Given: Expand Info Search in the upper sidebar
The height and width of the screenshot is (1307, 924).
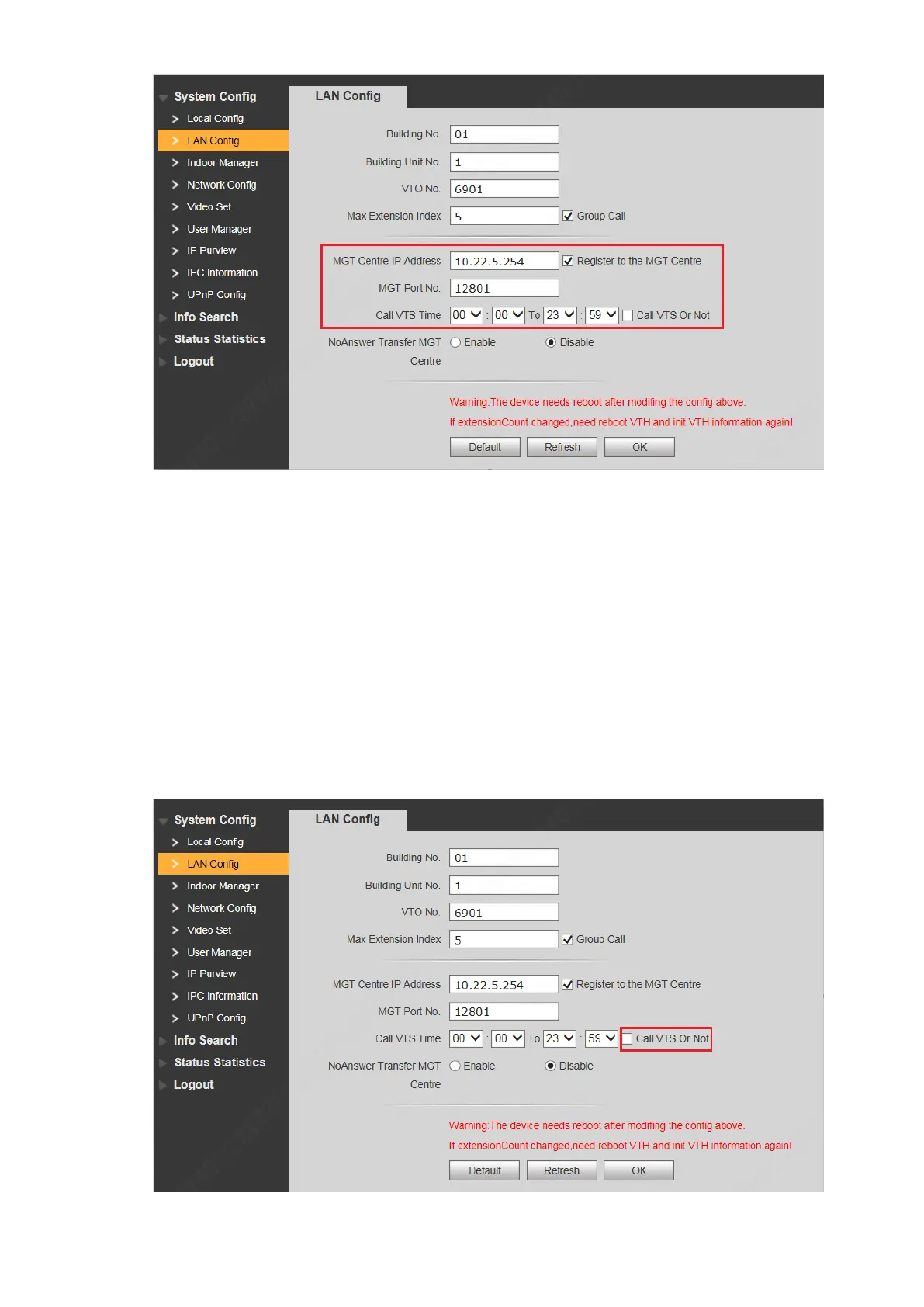Looking at the screenshot, I should 206,317.
